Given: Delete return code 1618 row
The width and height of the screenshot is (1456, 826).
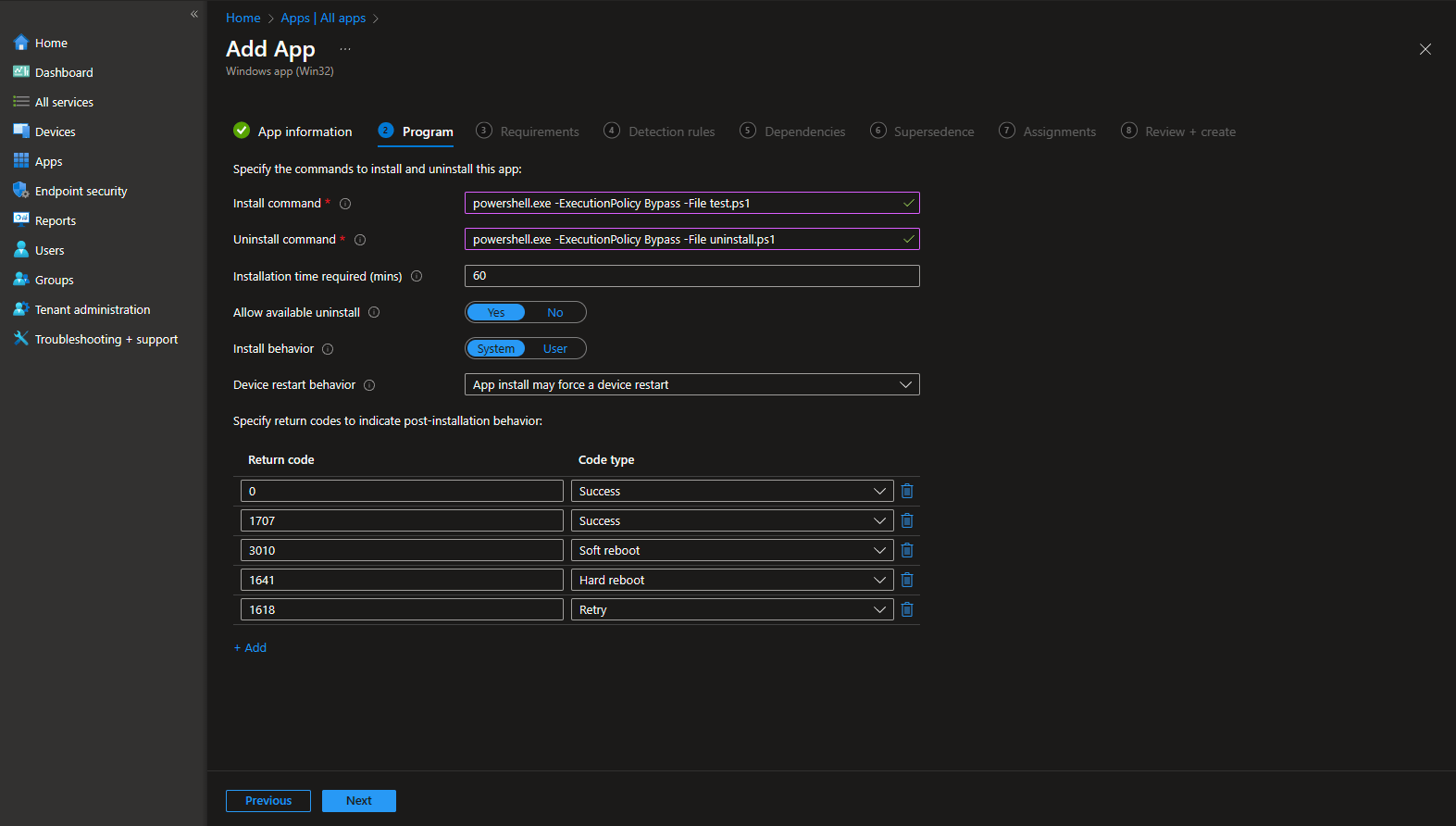Looking at the screenshot, I should [x=907, y=609].
